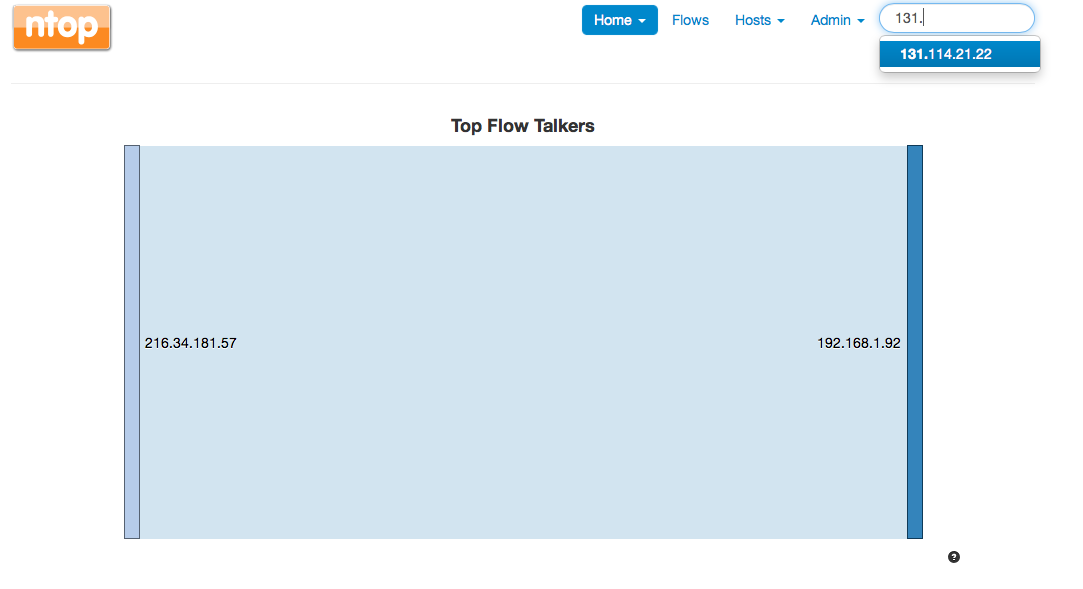Click the Hosts text in navbar

752,20
